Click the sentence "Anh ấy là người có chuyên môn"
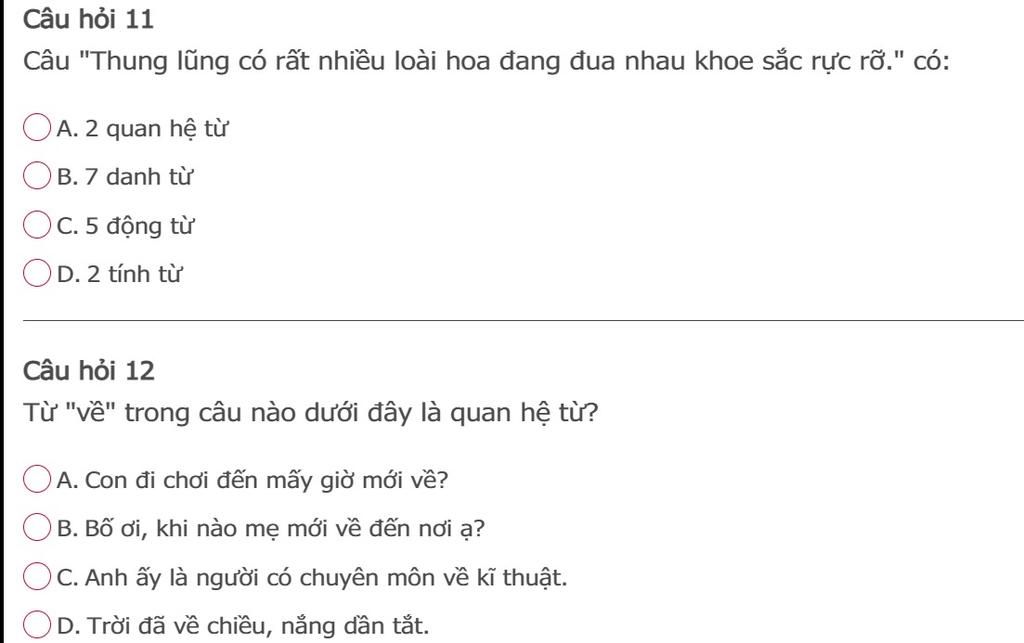This screenshot has width=1024, height=643. pos(312,578)
